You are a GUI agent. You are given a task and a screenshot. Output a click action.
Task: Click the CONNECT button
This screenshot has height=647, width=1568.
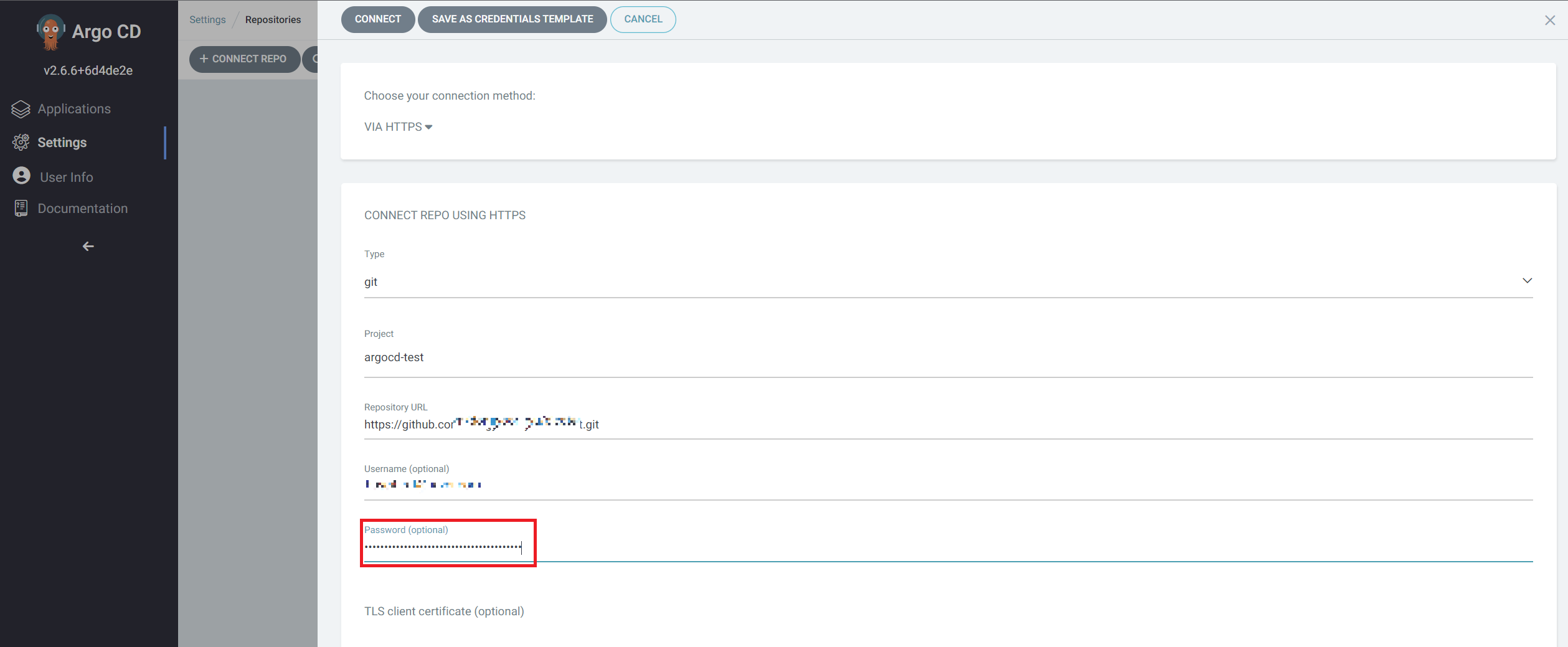pos(378,19)
